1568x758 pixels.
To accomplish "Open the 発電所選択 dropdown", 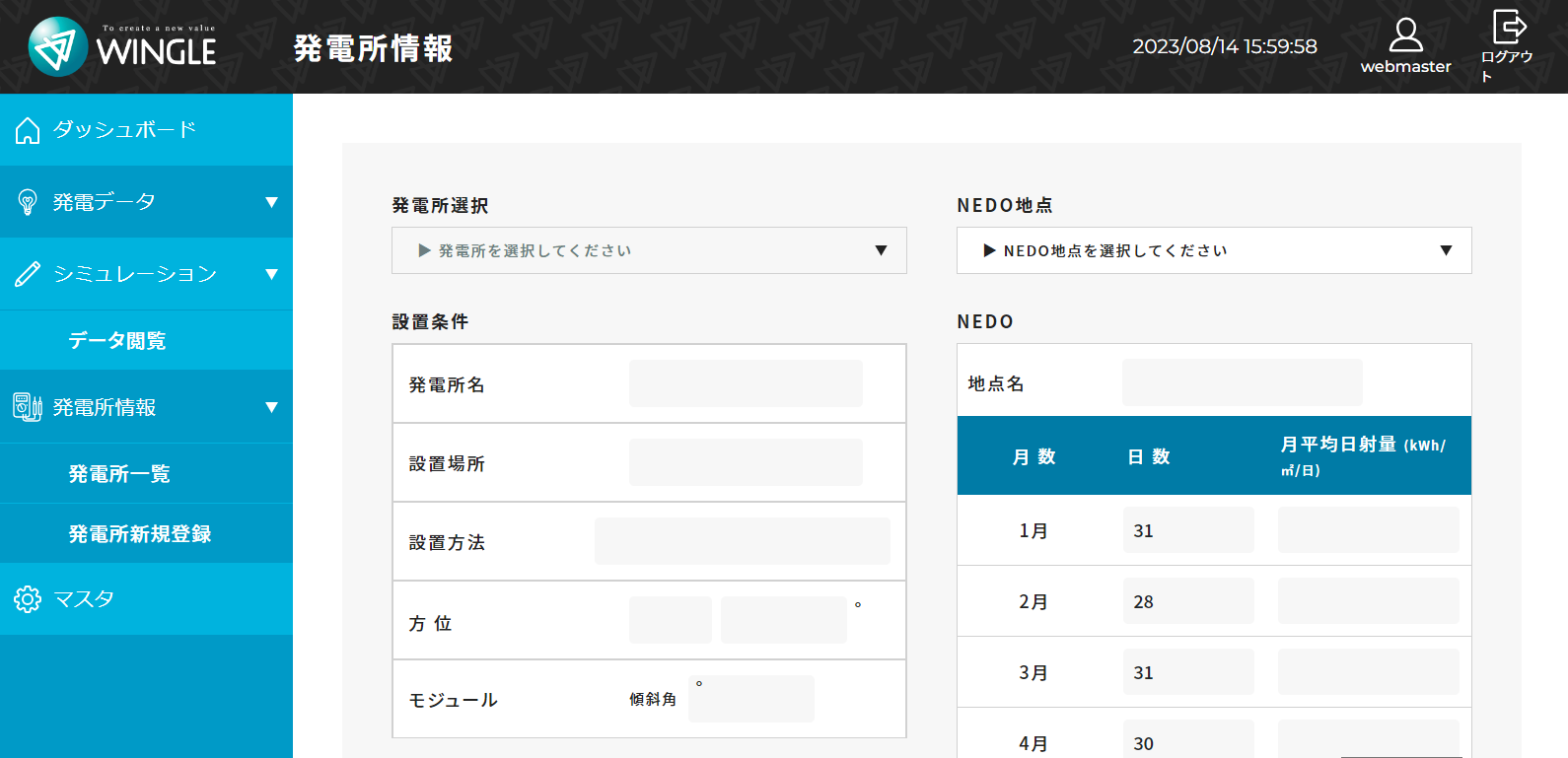I will point(649,250).
